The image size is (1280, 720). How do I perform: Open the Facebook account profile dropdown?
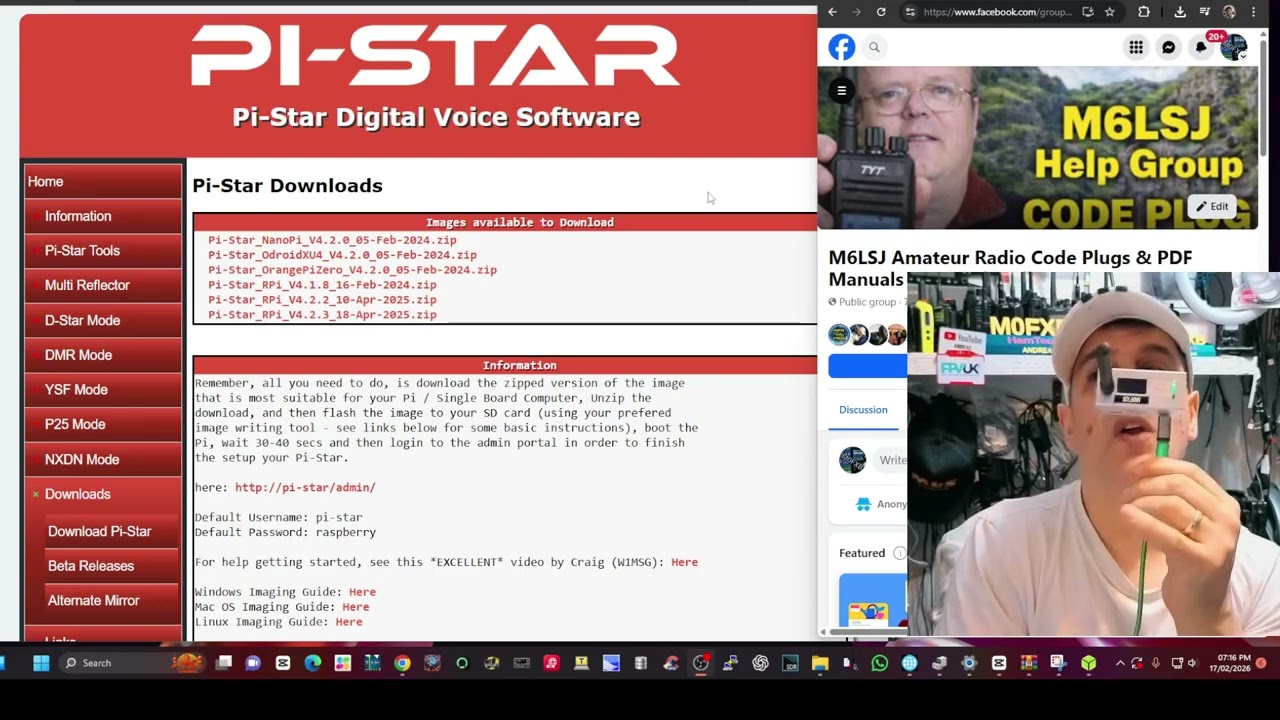(x=1234, y=47)
